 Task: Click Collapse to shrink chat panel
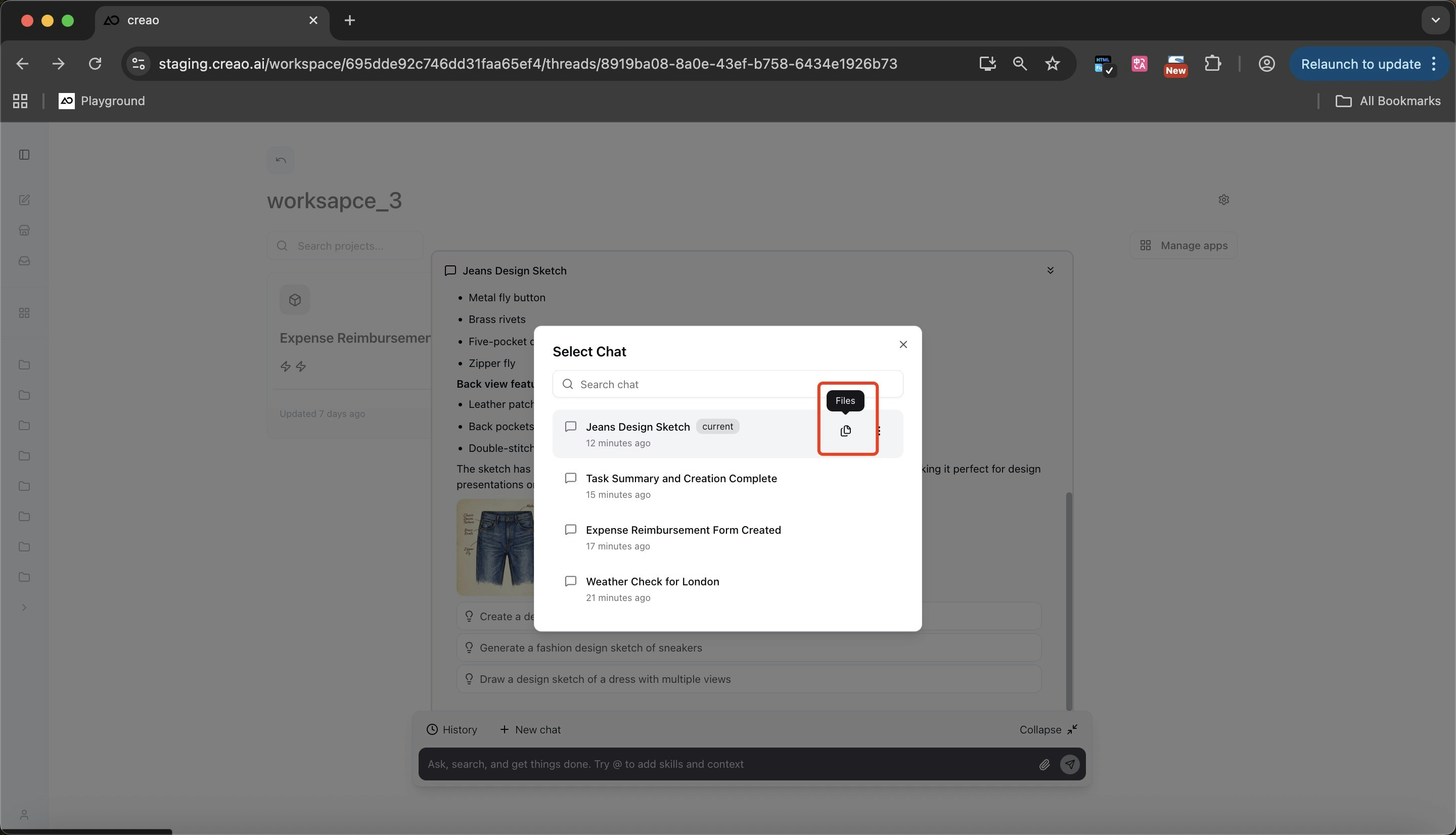[x=1049, y=729]
